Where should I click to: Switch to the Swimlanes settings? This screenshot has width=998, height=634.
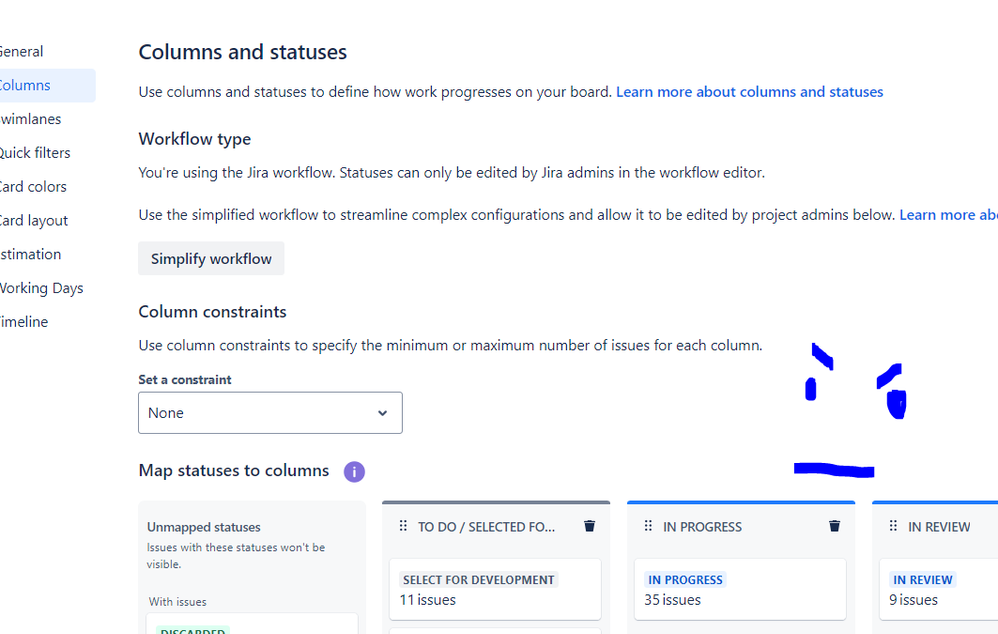[x=31, y=119]
